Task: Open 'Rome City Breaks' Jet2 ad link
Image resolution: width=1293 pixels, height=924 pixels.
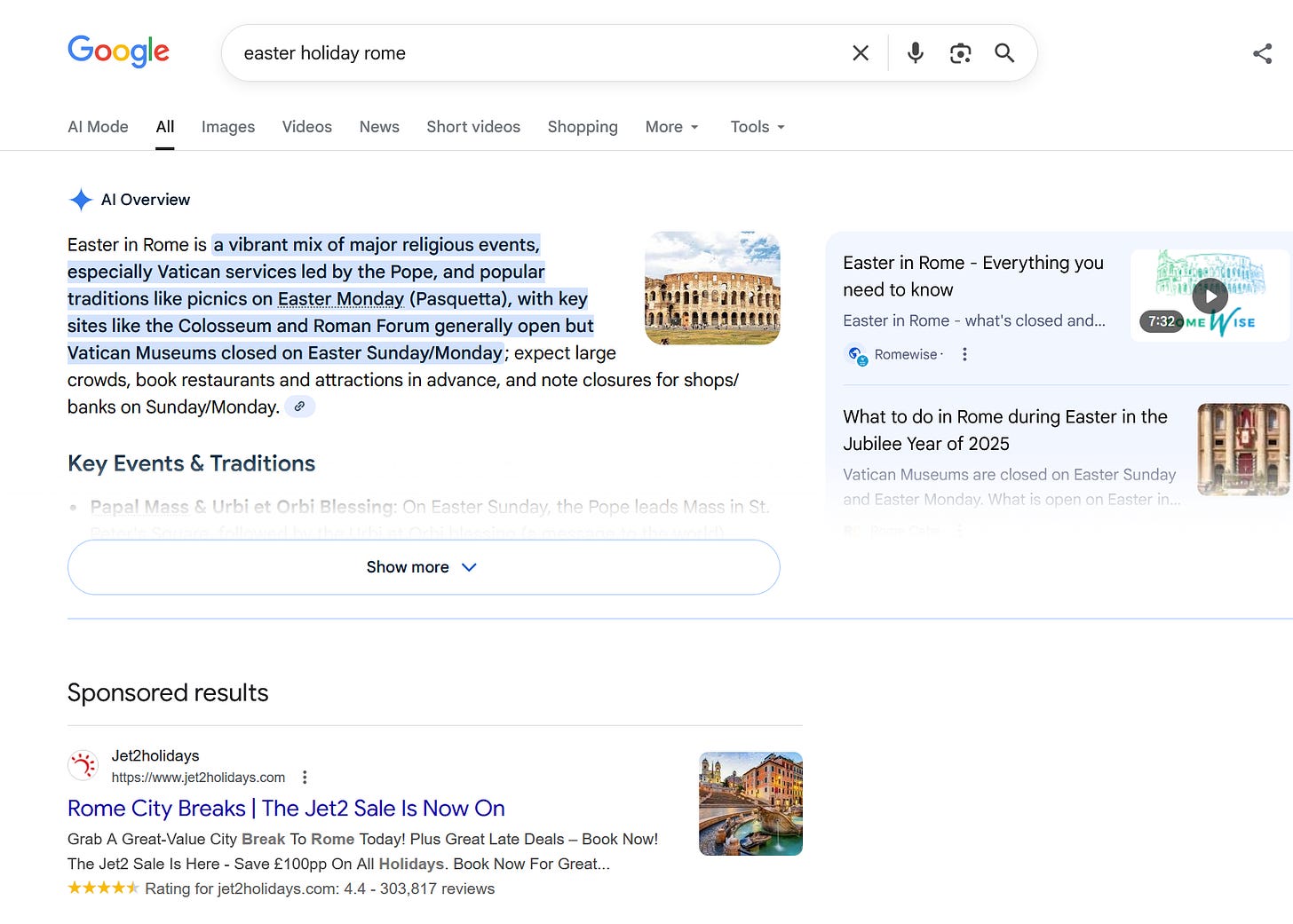Action: click(x=286, y=809)
